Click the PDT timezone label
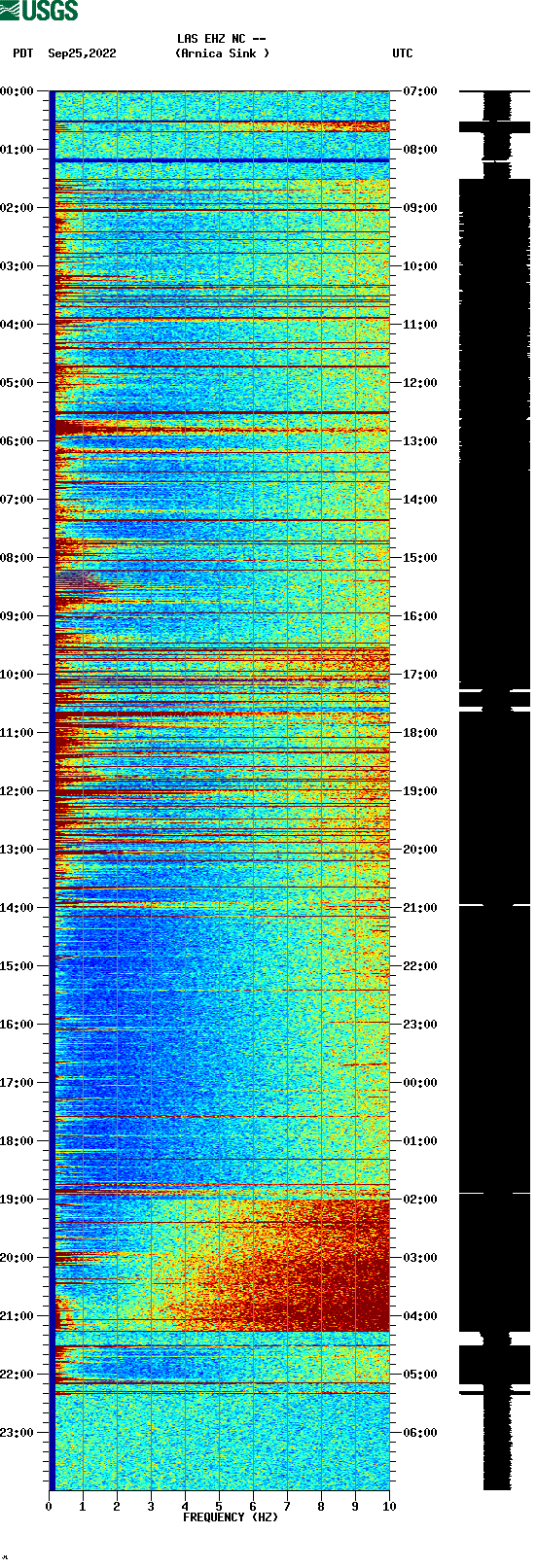 (x=22, y=53)
